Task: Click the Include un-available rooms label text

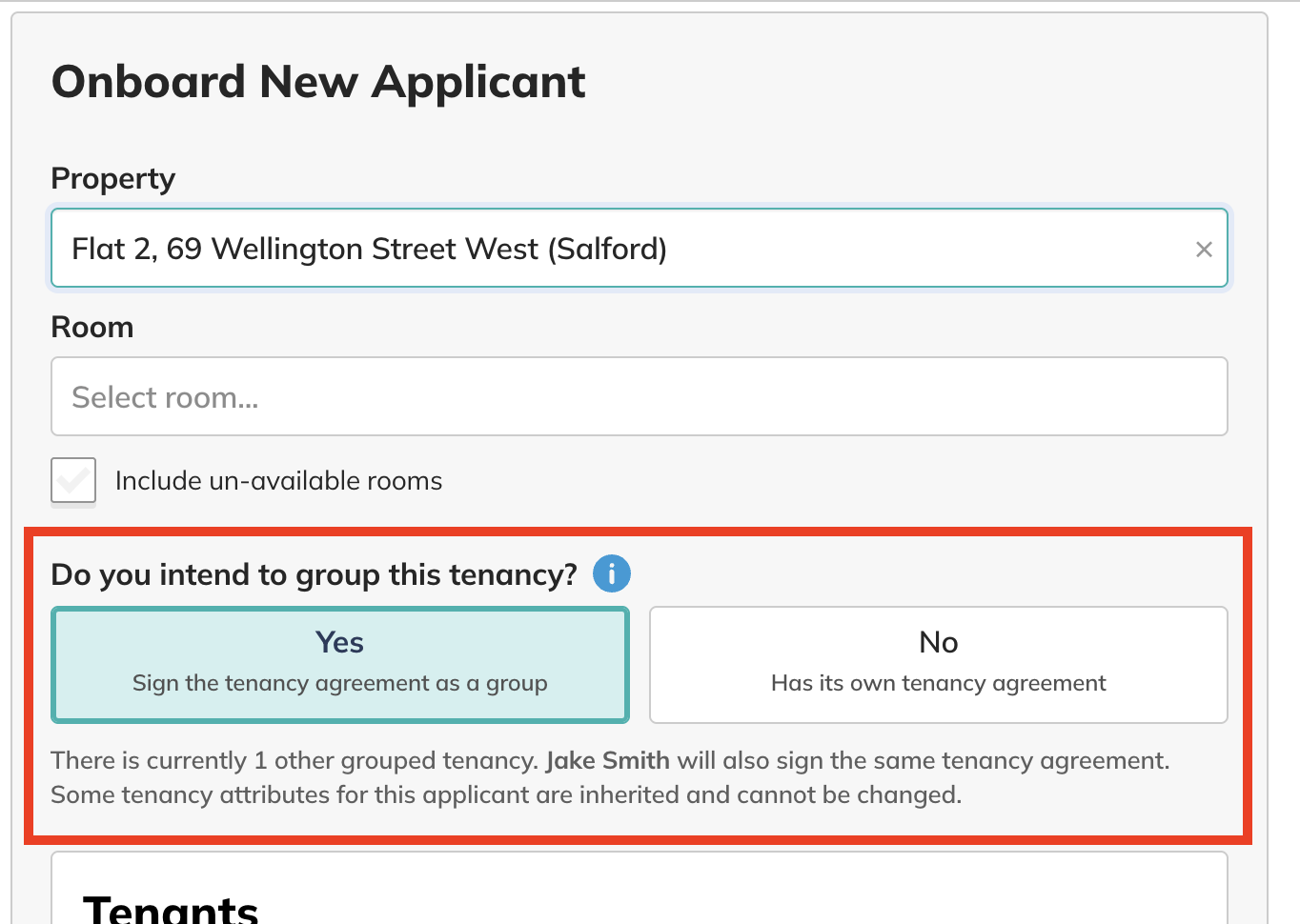Action: (x=279, y=481)
